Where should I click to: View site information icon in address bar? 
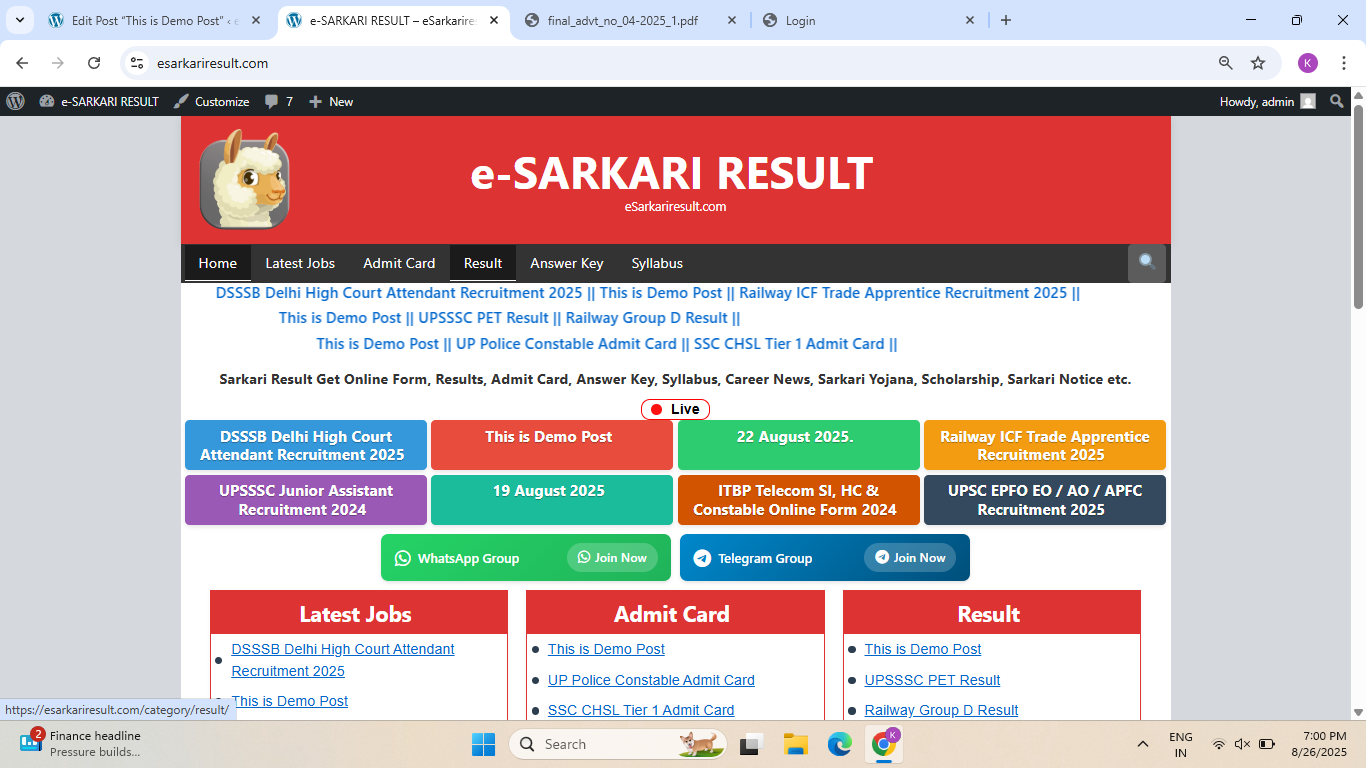pyautogui.click(x=138, y=63)
